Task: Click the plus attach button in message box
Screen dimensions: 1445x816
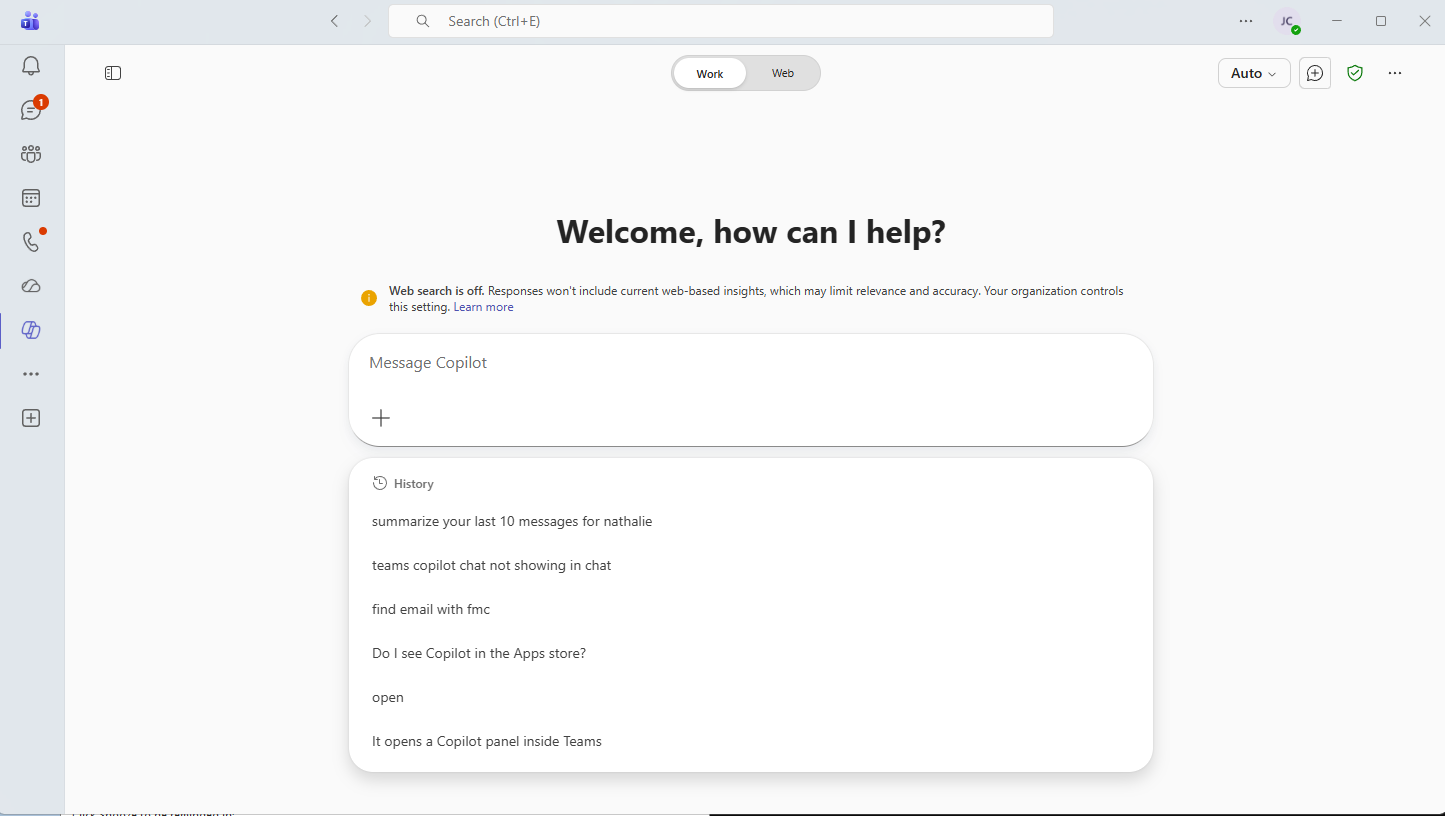Action: tap(381, 418)
